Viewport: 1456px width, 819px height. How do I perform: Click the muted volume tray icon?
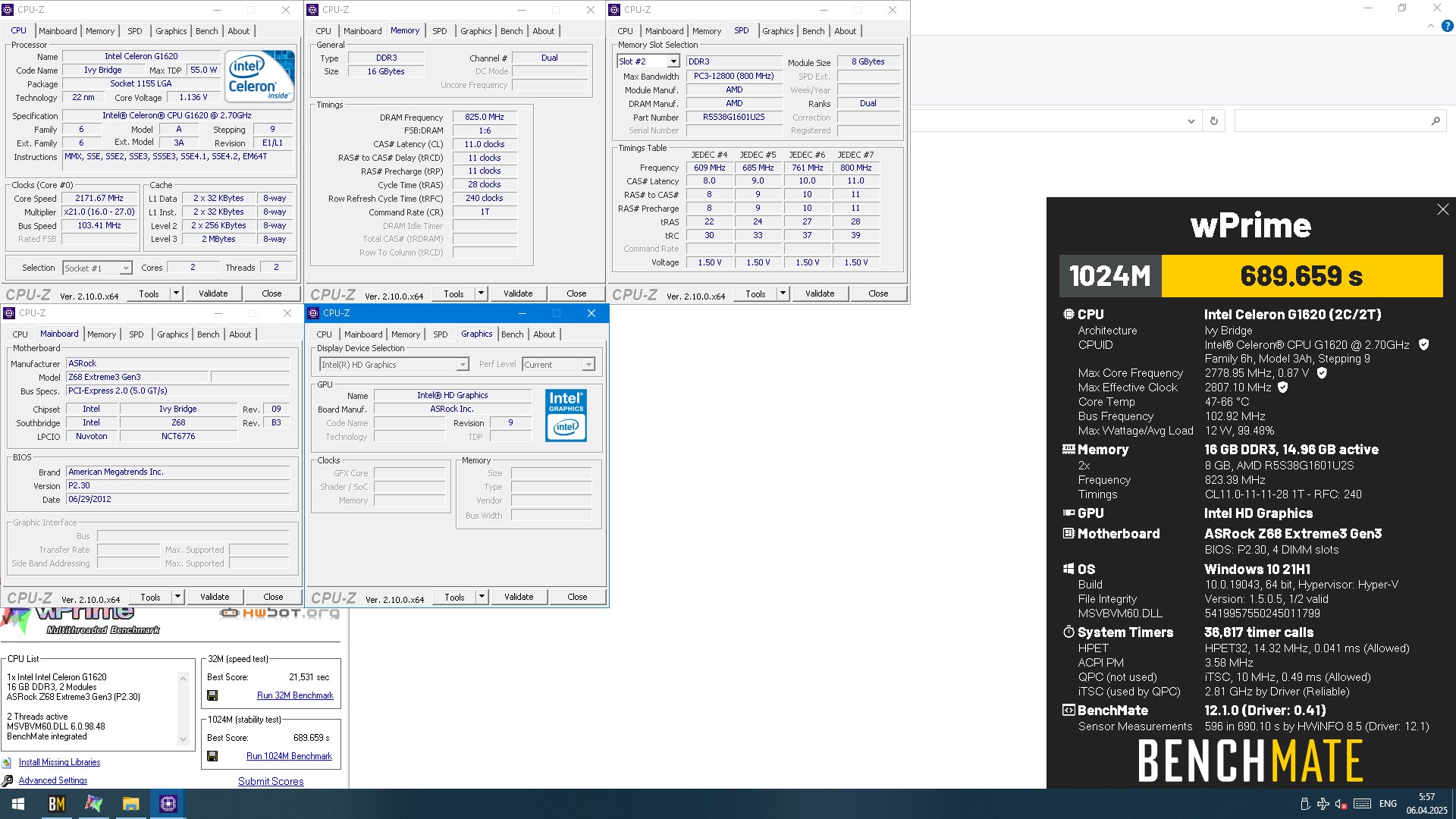pos(1341,804)
